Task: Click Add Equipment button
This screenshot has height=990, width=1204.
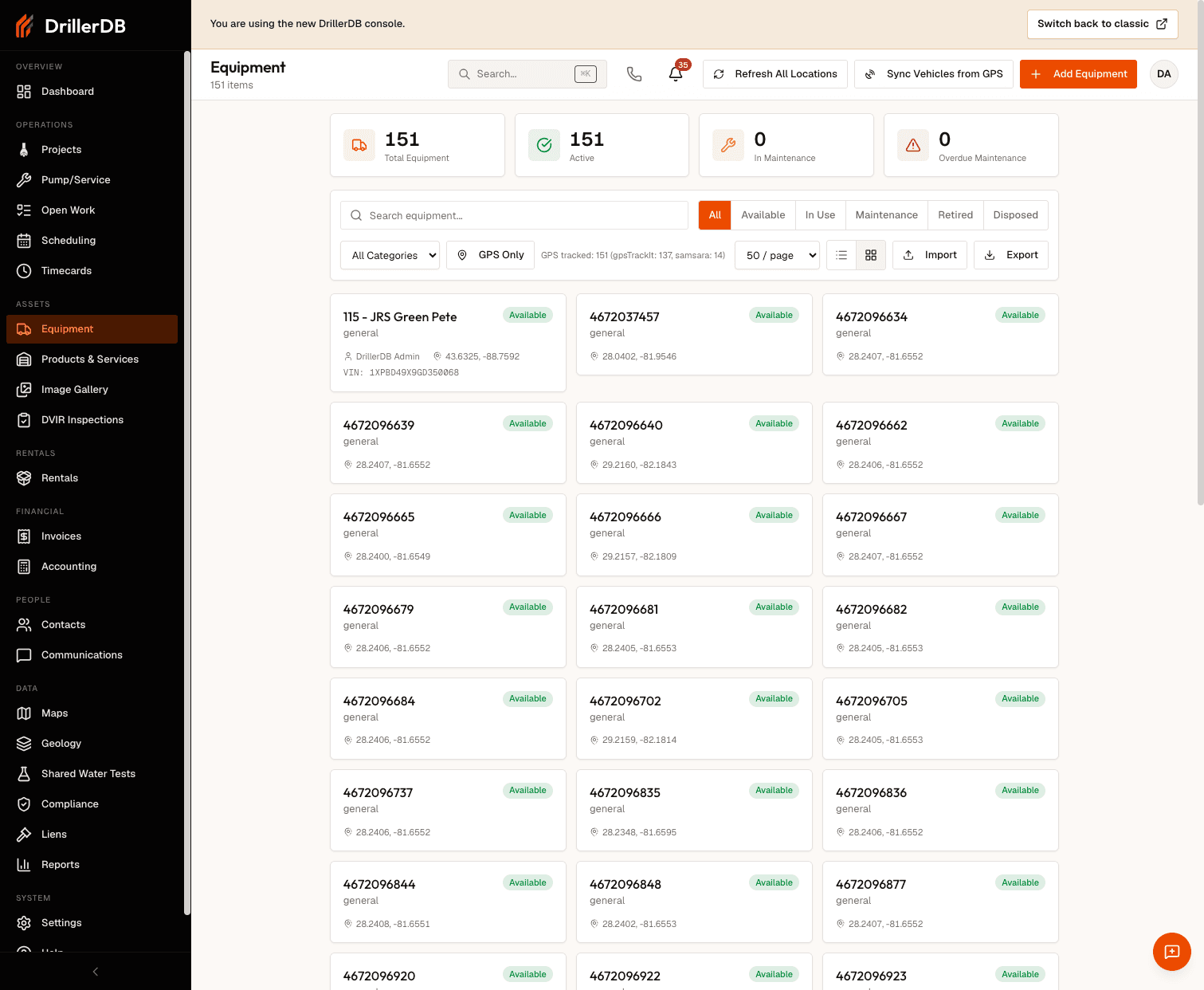Action: 1078,74
